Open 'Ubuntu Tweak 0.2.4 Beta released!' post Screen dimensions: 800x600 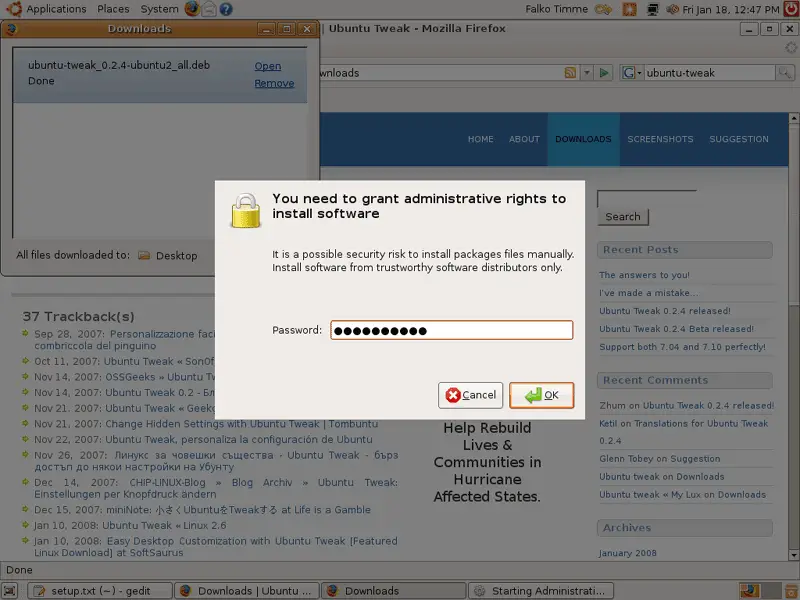pos(677,329)
